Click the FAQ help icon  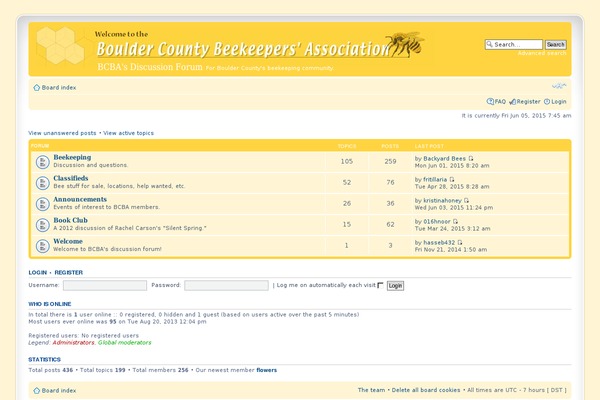(x=490, y=101)
